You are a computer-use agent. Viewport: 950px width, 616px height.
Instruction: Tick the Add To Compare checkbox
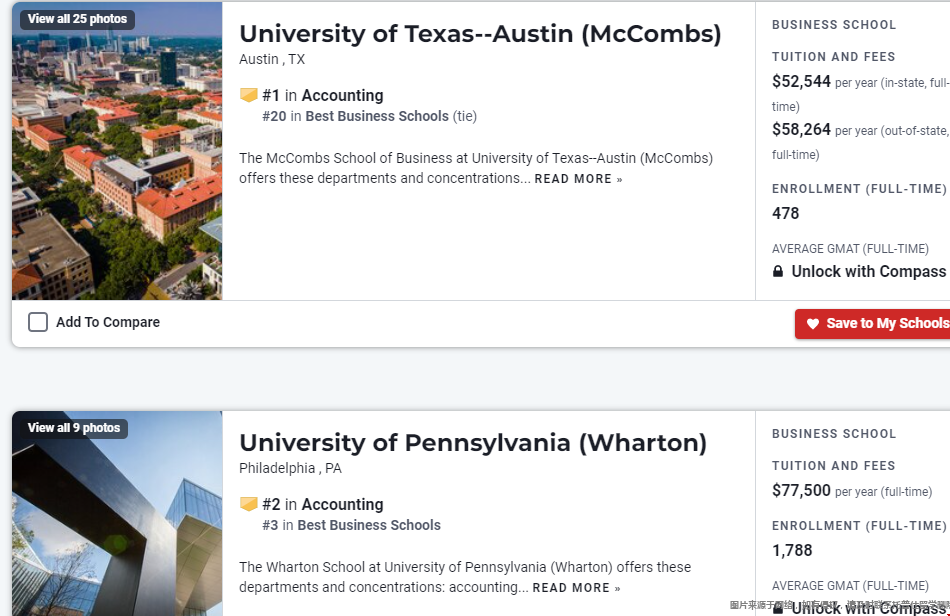click(38, 322)
